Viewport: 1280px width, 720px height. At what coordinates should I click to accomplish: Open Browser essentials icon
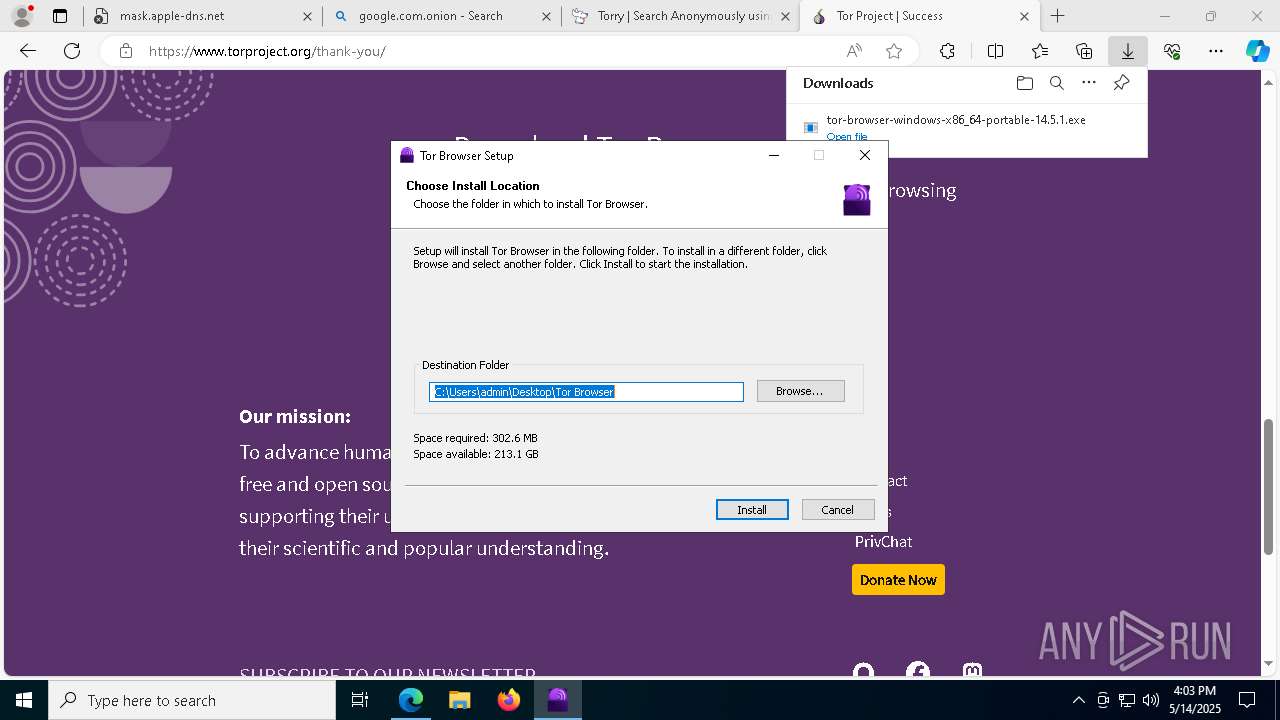click(1172, 51)
